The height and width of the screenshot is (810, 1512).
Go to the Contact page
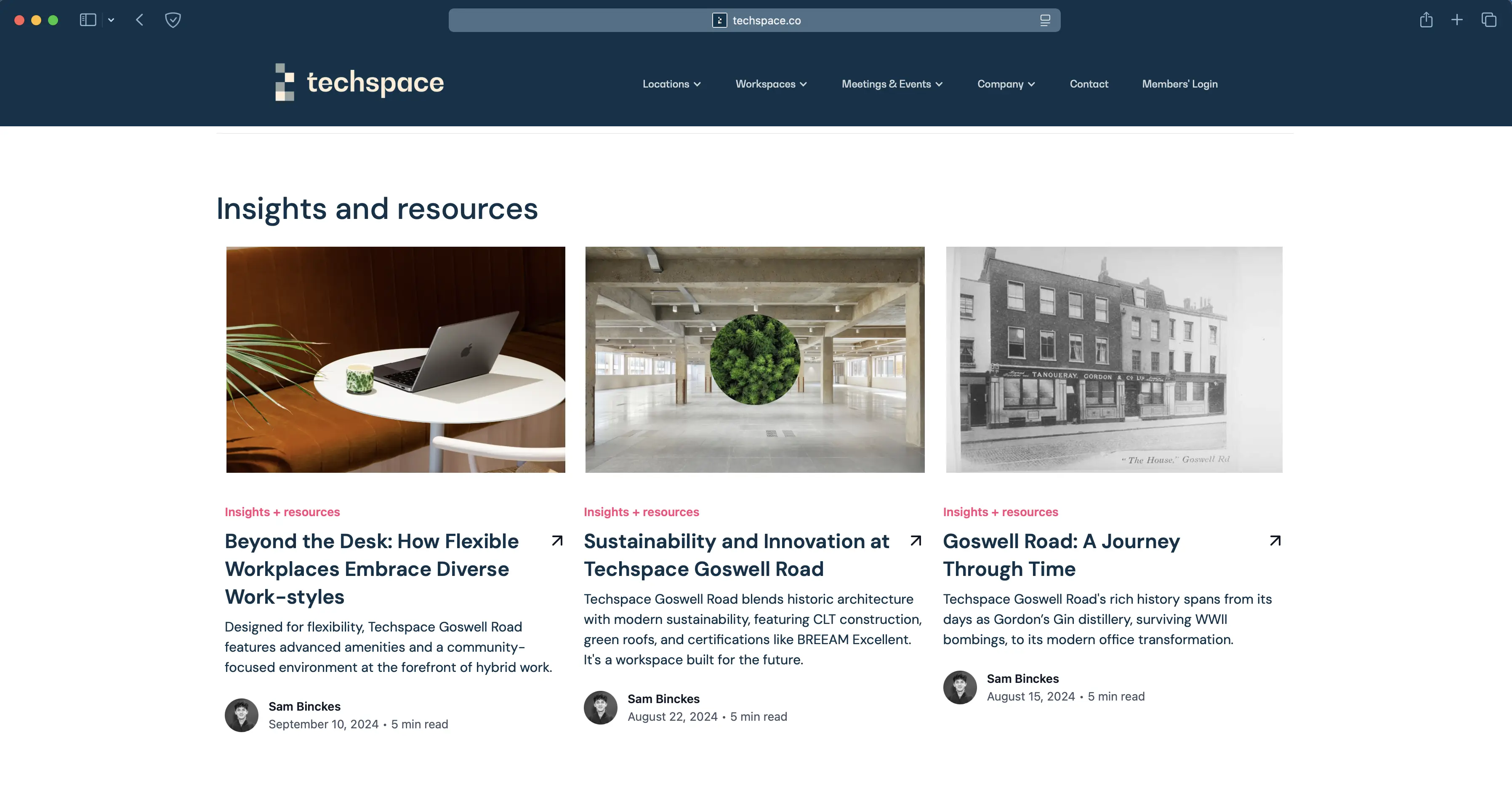[1089, 84]
